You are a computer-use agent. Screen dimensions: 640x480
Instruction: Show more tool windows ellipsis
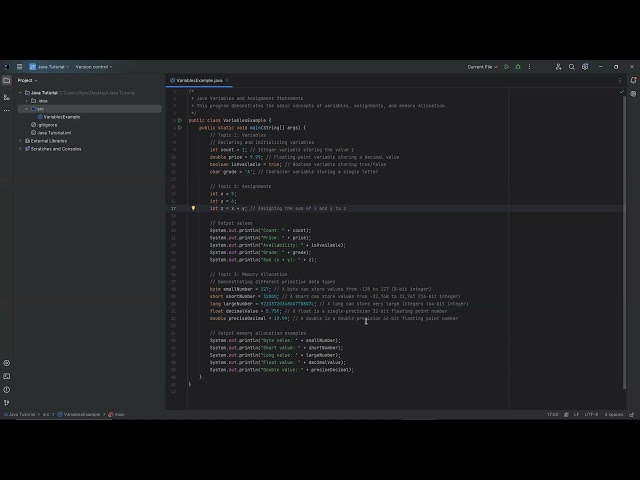coord(7,111)
